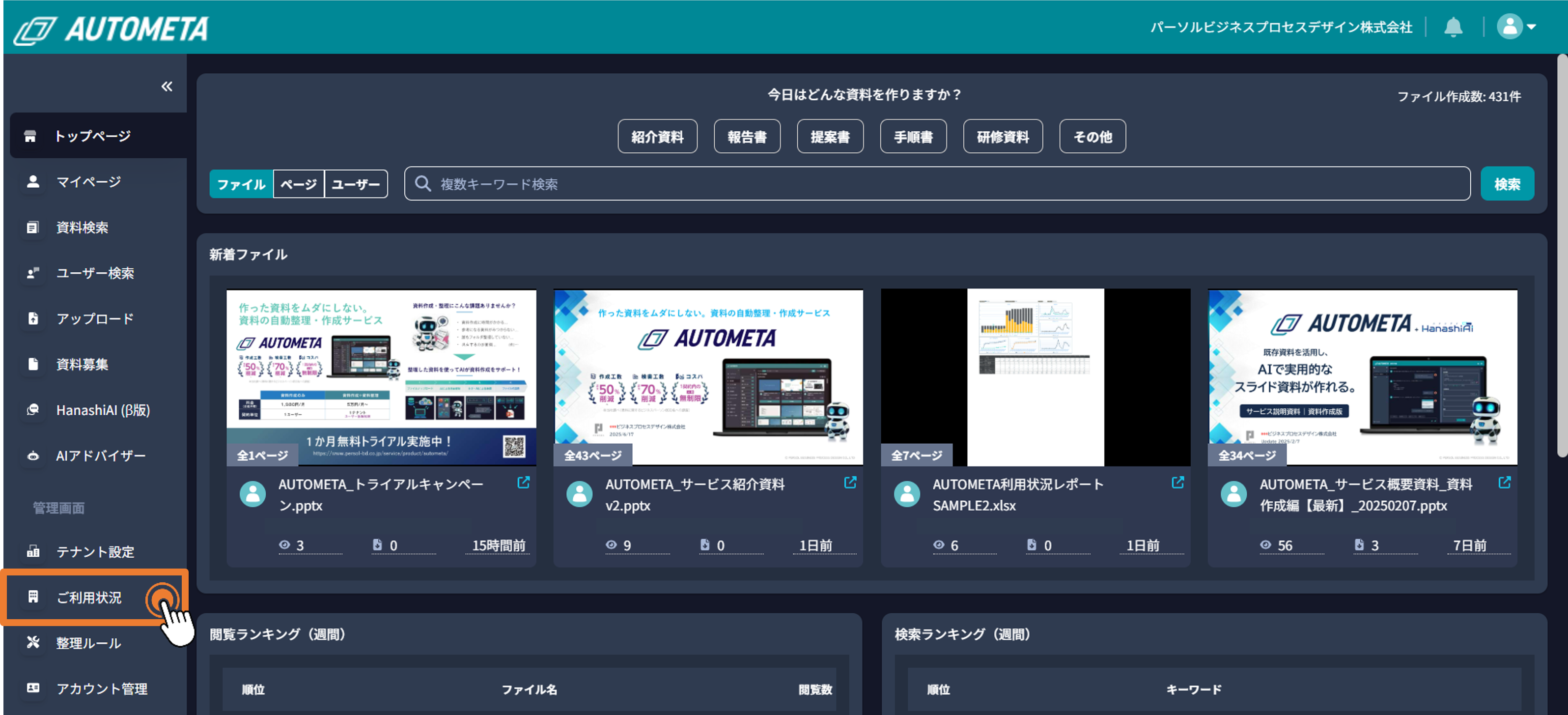Click the 報告書 category button

[747, 137]
